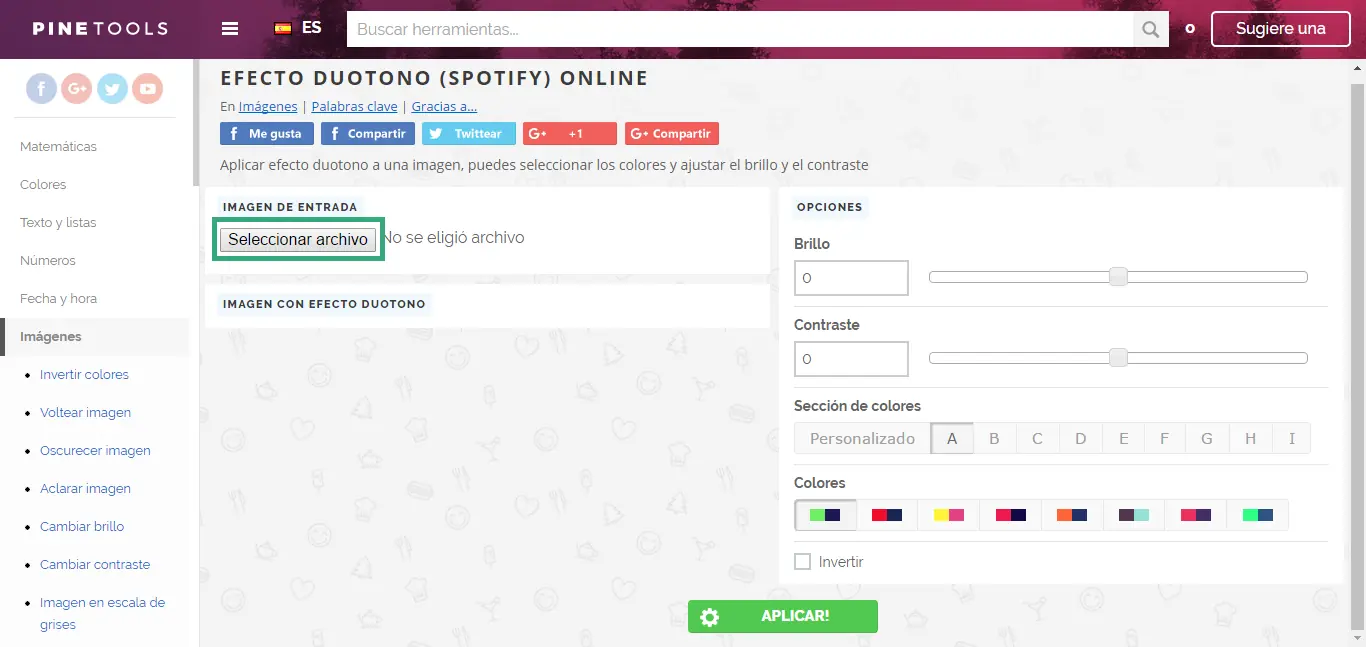Click the search magnifier icon
Image resolution: width=1366 pixels, height=647 pixels.
(1151, 29)
